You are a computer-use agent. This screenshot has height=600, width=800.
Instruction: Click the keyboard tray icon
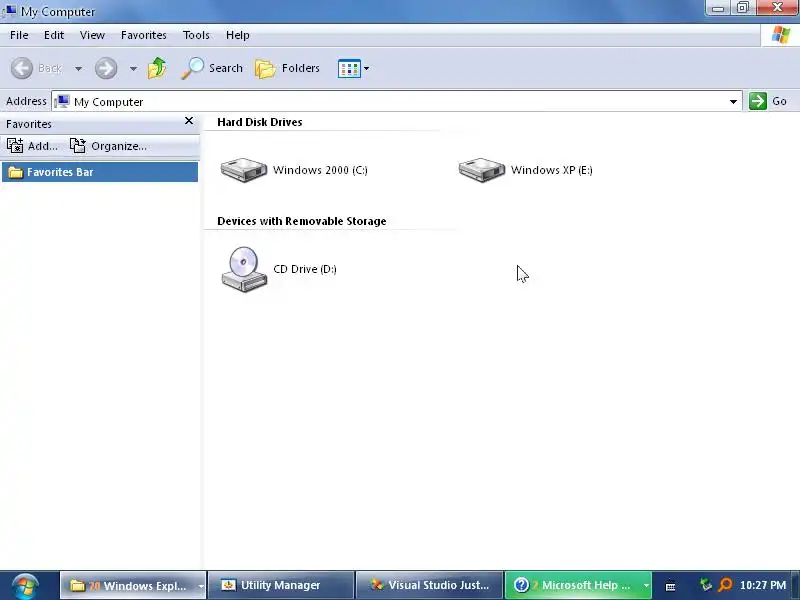tap(670, 586)
